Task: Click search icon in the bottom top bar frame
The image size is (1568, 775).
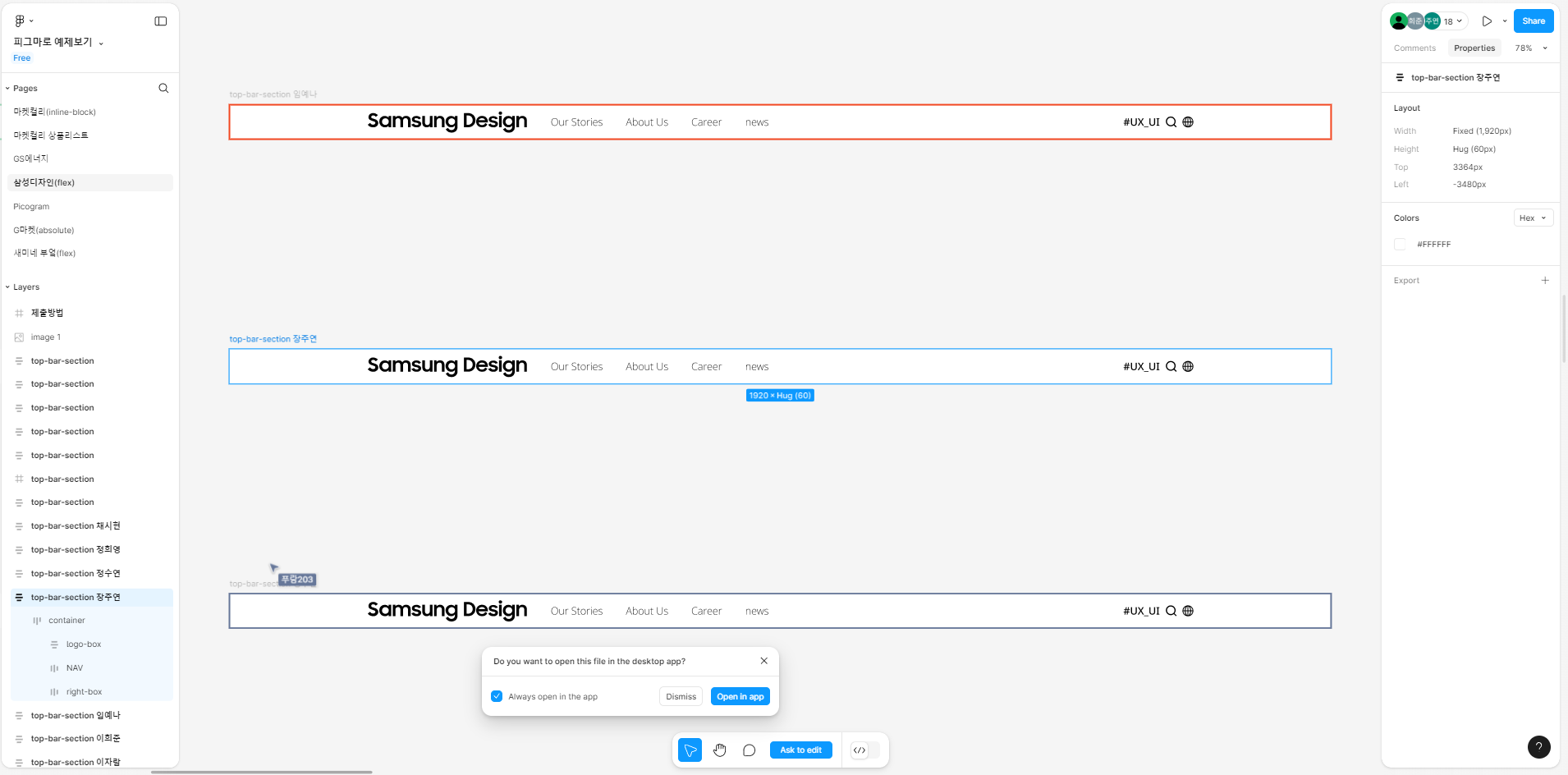Action: click(1171, 611)
